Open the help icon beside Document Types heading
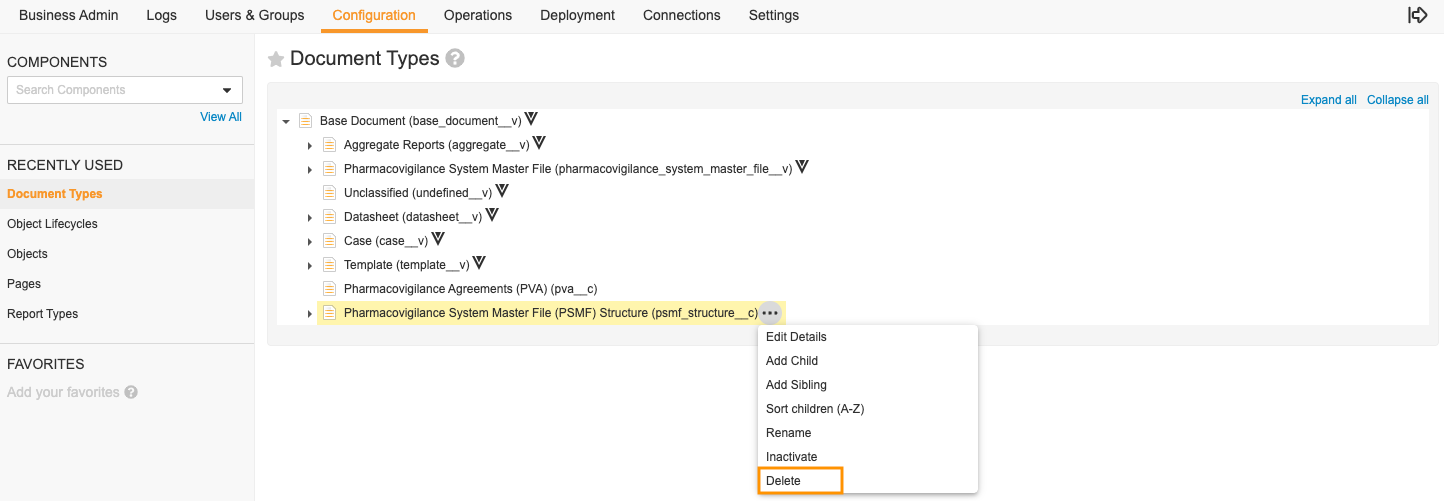Viewport: 1444px width, 501px height. click(x=455, y=58)
